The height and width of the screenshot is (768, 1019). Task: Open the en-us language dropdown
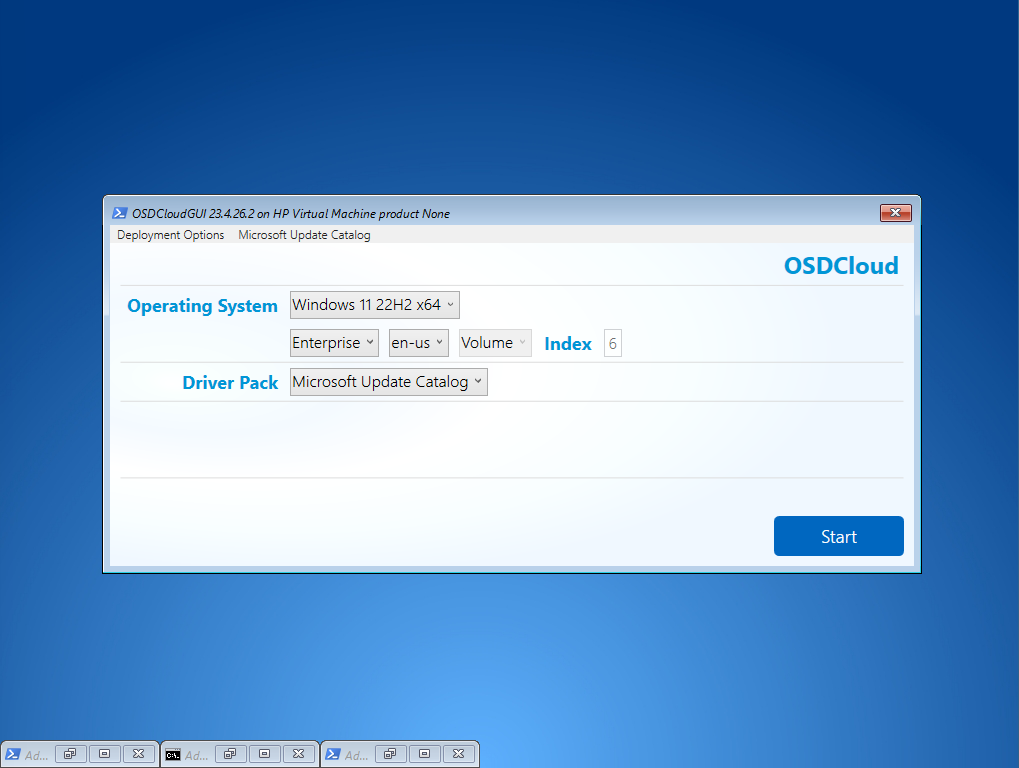pyautogui.click(x=418, y=343)
